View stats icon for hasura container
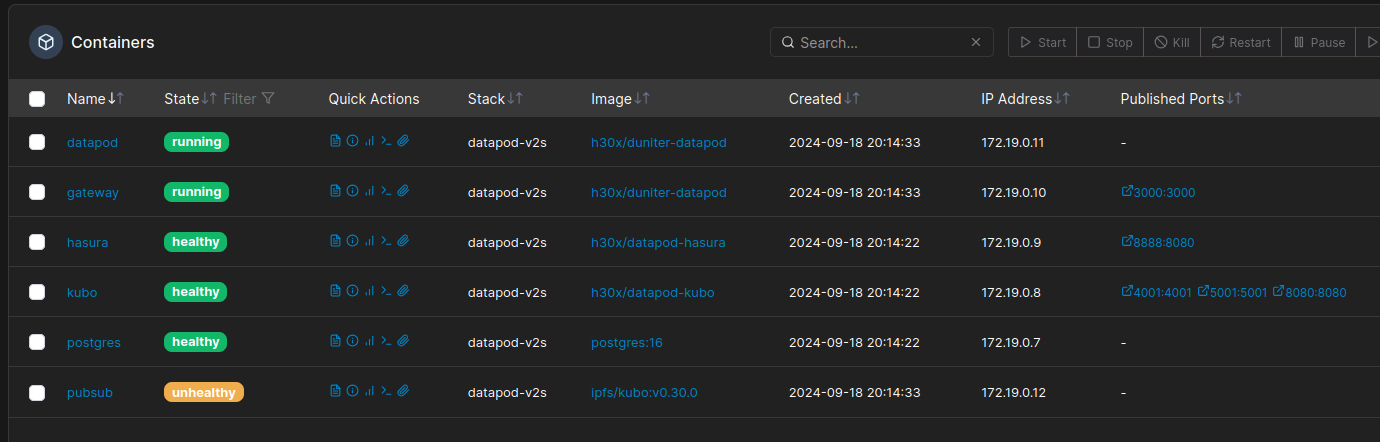 click(369, 241)
